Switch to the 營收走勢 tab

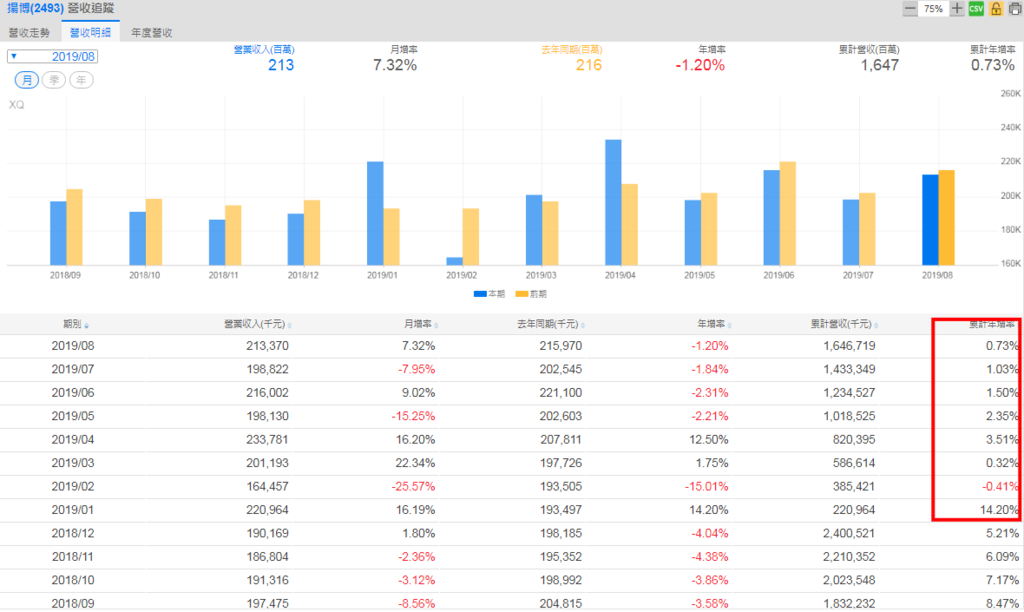pyautogui.click(x=29, y=33)
